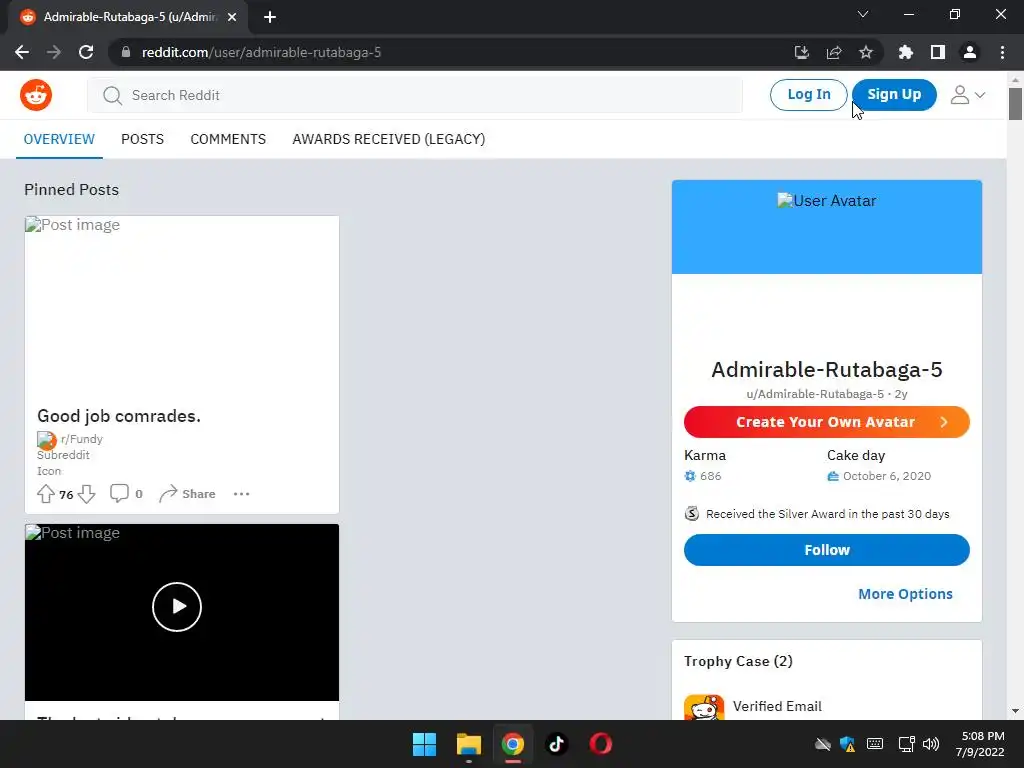
Task: Click the site lock security icon
Action: [x=126, y=52]
